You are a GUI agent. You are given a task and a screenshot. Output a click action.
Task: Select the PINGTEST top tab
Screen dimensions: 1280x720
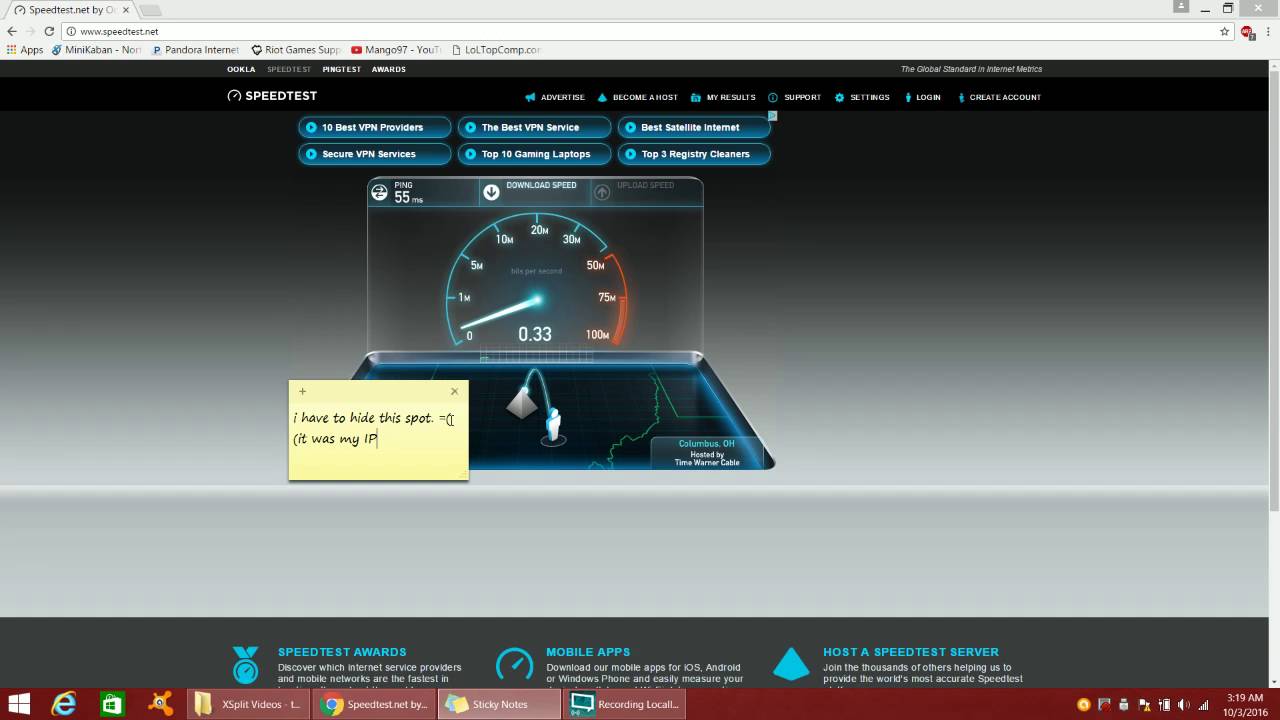point(342,69)
